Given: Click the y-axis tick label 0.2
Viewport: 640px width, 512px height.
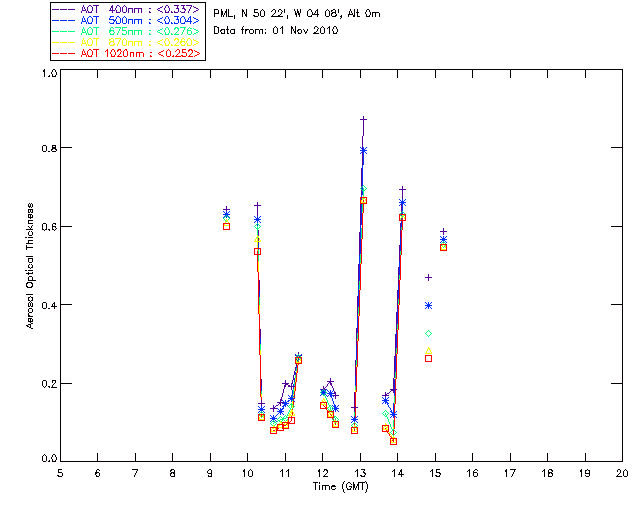Looking at the screenshot, I should [49, 384].
